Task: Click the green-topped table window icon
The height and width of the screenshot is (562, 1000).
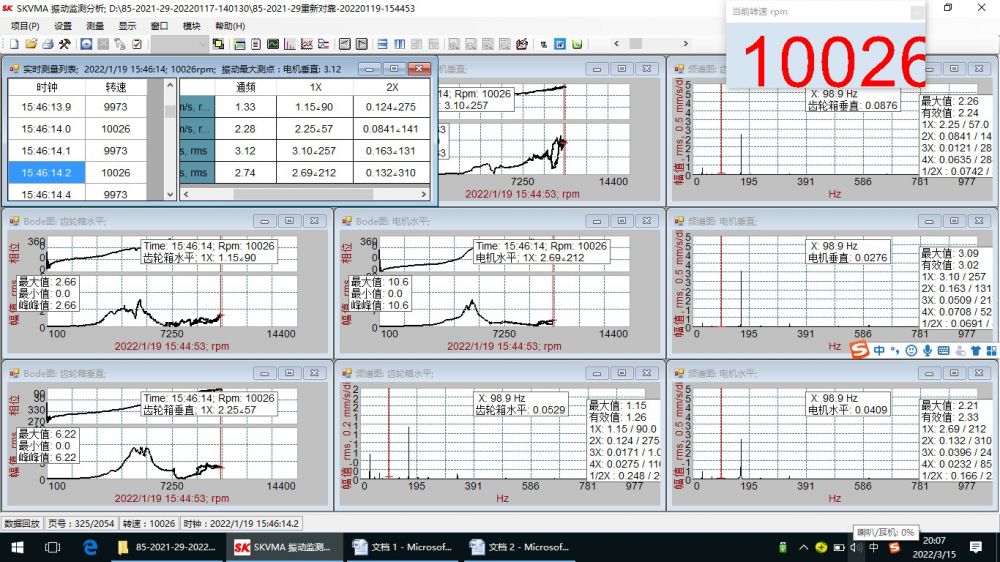Action: click(239, 44)
